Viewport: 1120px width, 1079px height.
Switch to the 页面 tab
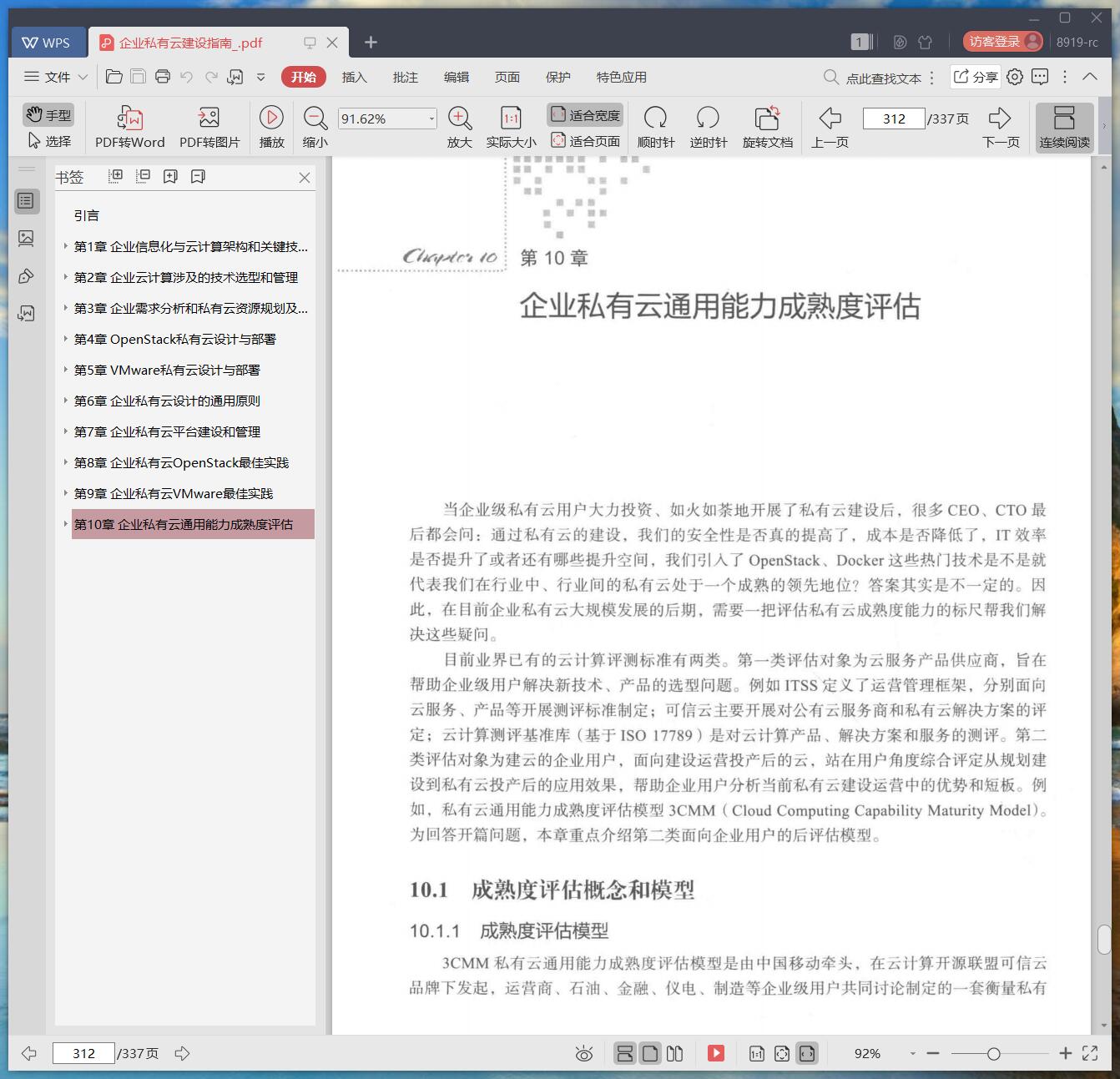click(507, 77)
